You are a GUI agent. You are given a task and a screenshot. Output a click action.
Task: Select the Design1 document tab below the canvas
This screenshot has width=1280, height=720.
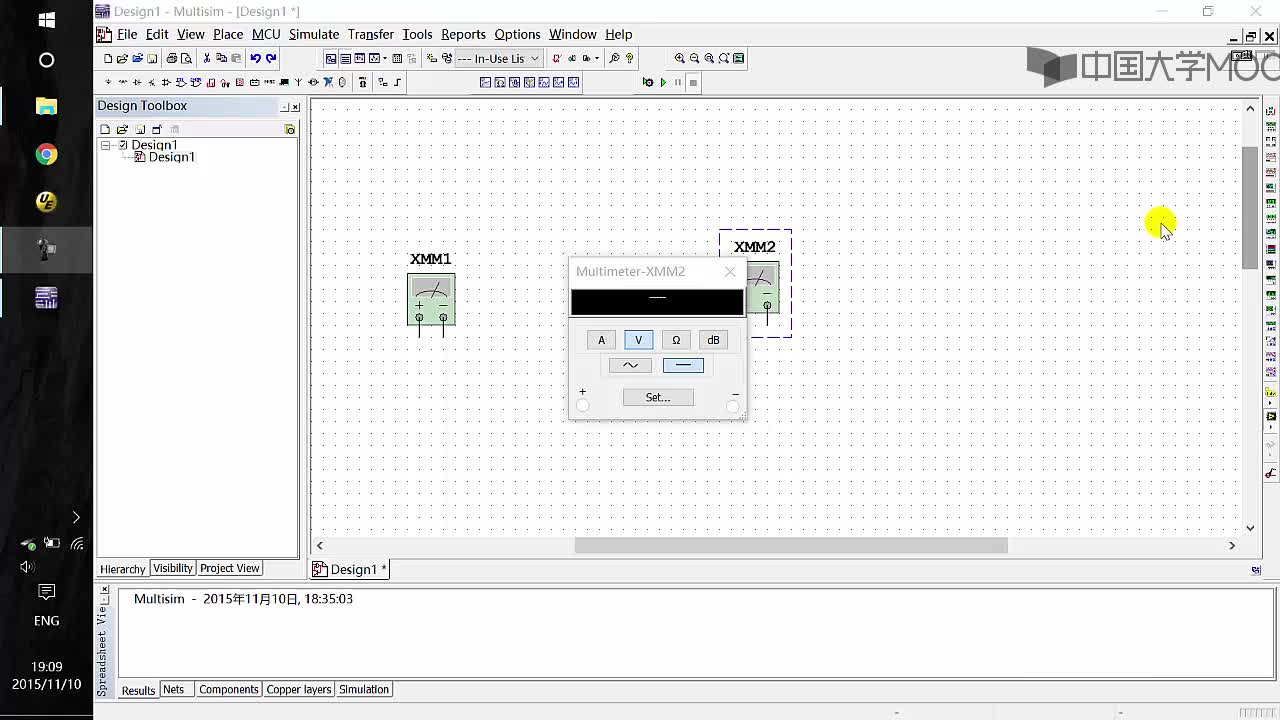coord(349,569)
